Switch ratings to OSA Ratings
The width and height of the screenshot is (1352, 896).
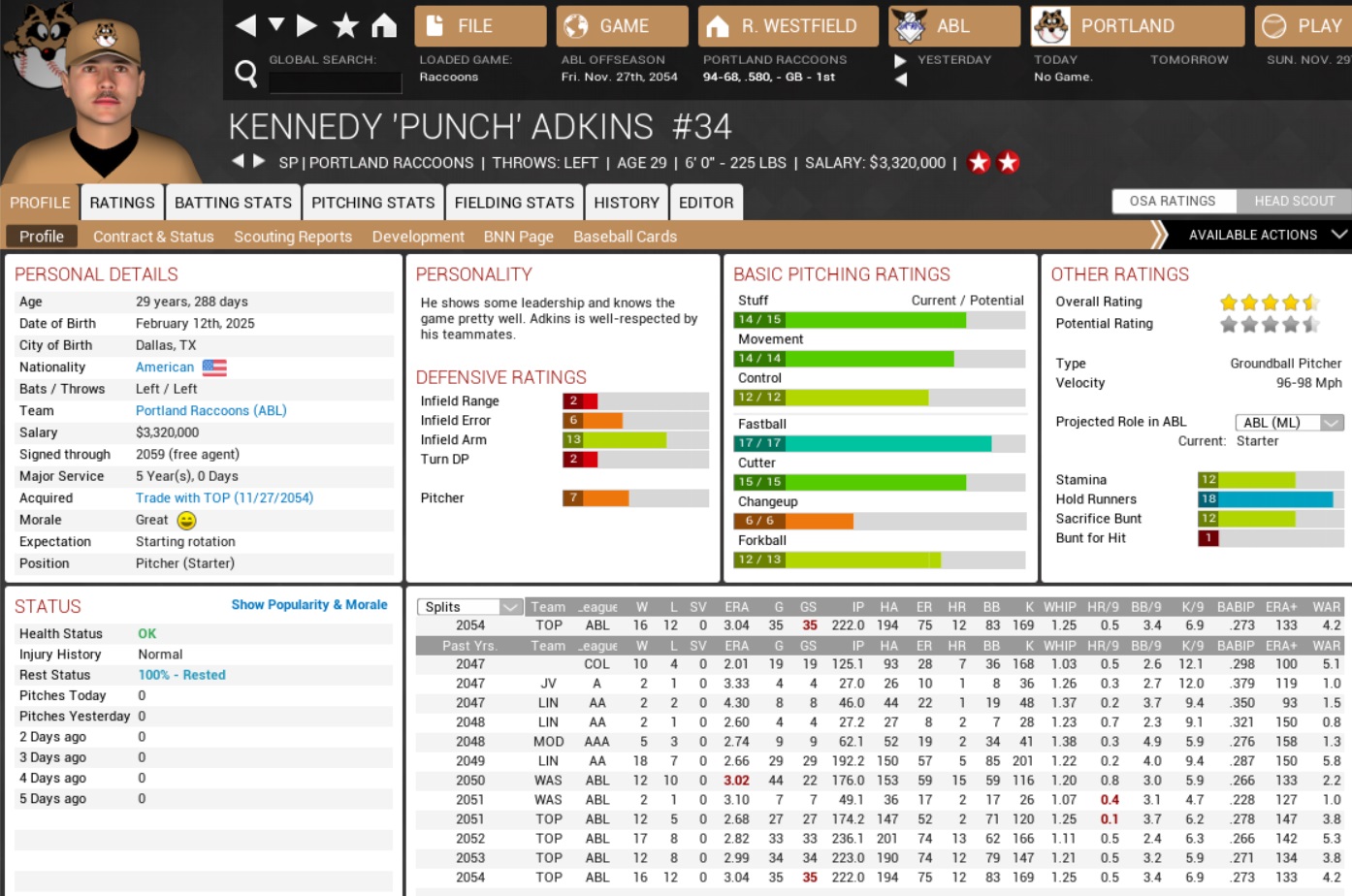click(x=1173, y=201)
